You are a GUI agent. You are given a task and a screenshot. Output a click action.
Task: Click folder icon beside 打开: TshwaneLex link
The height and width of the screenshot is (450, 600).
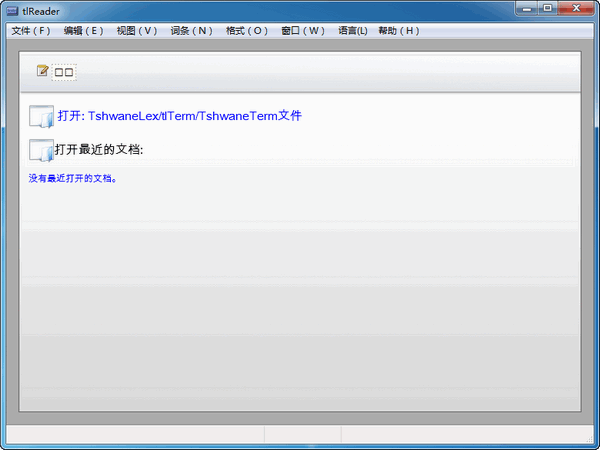41,116
